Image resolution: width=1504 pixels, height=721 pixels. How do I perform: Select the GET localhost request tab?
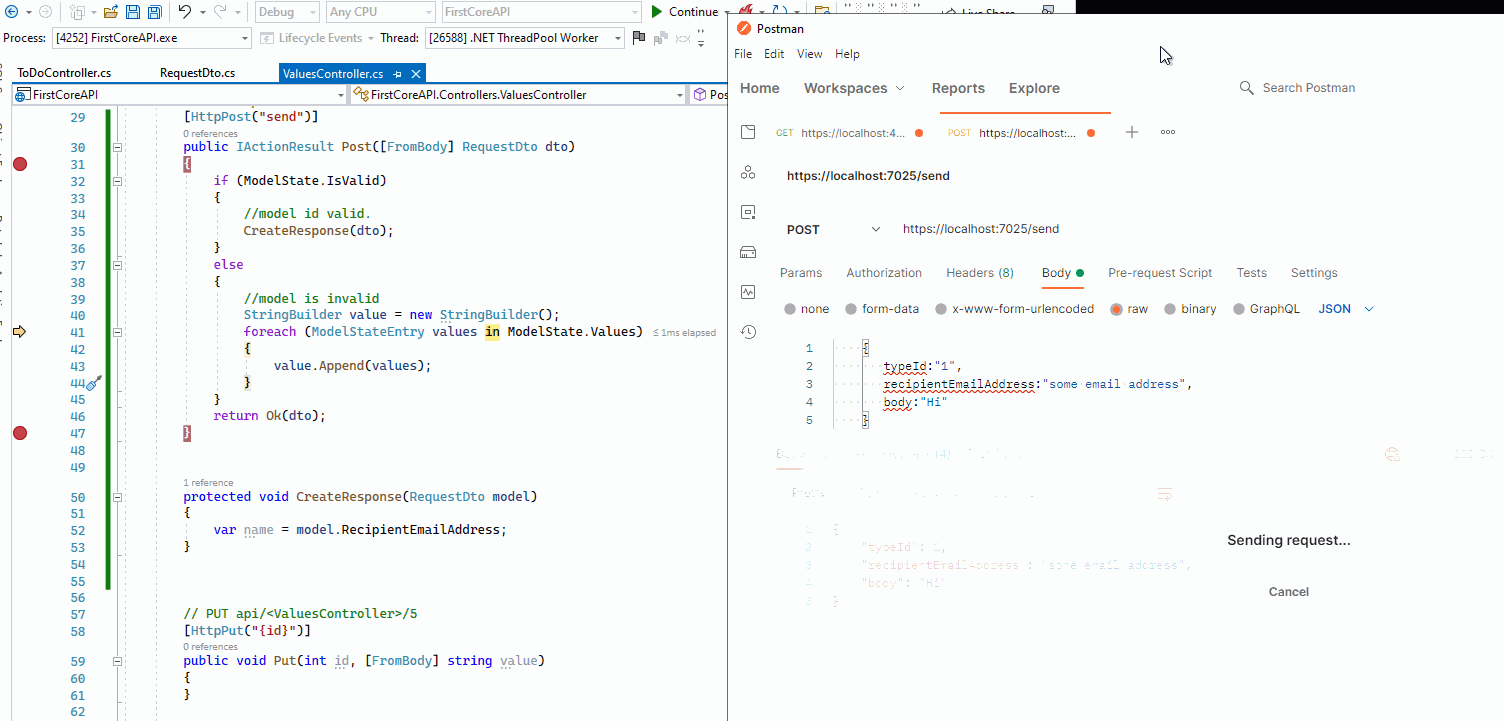[848, 133]
